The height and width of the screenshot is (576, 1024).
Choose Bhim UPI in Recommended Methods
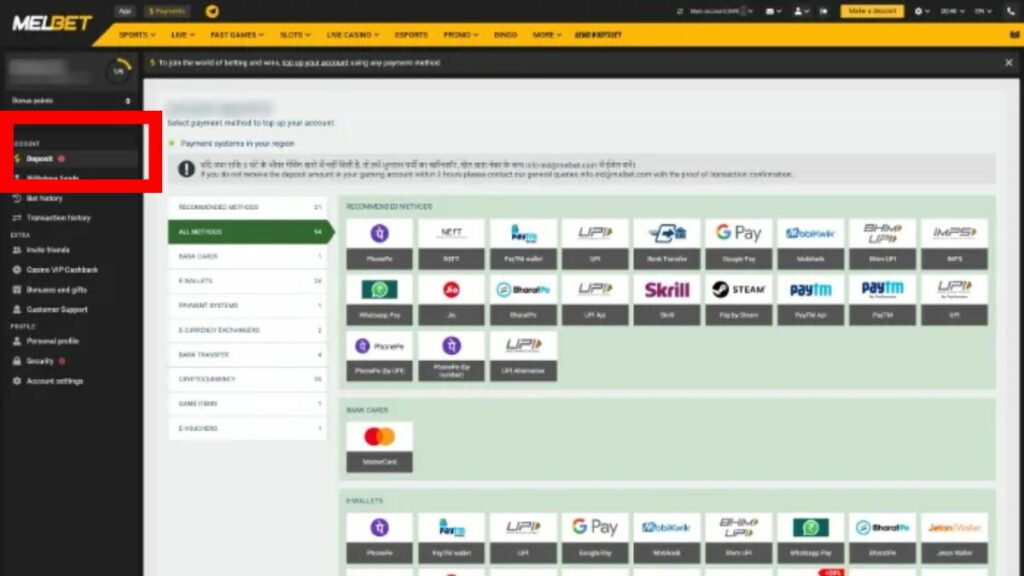click(882, 244)
